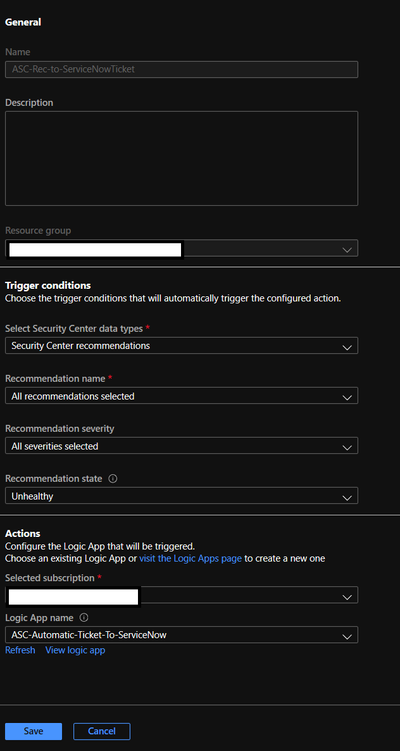Click the Logic App name info icon
Viewport: 400px width, 751px height.
pos(84,617)
